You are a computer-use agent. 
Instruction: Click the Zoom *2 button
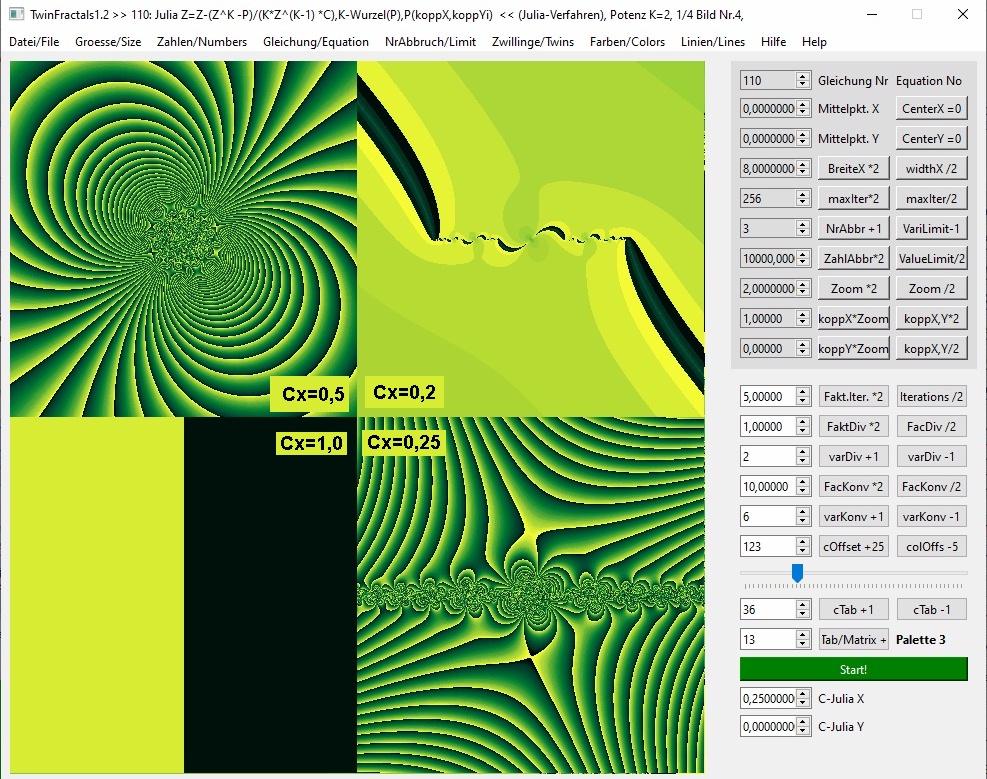(x=854, y=289)
